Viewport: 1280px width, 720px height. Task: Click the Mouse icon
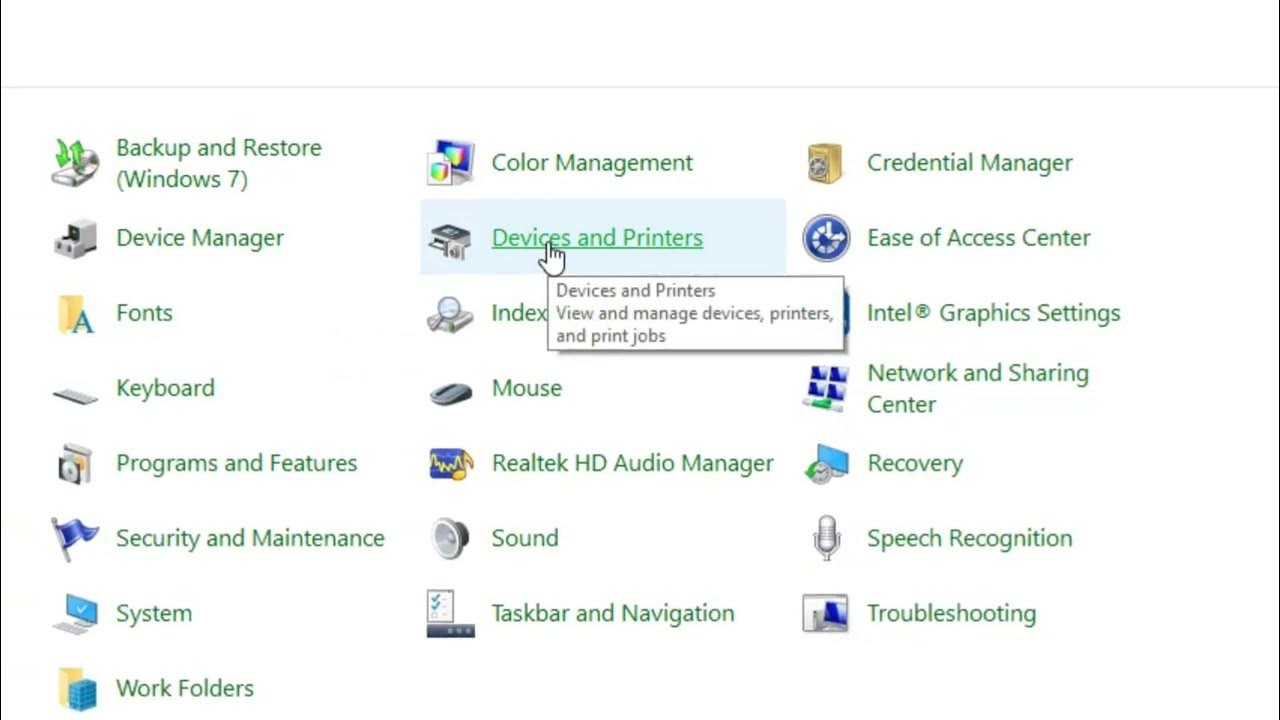coord(451,392)
